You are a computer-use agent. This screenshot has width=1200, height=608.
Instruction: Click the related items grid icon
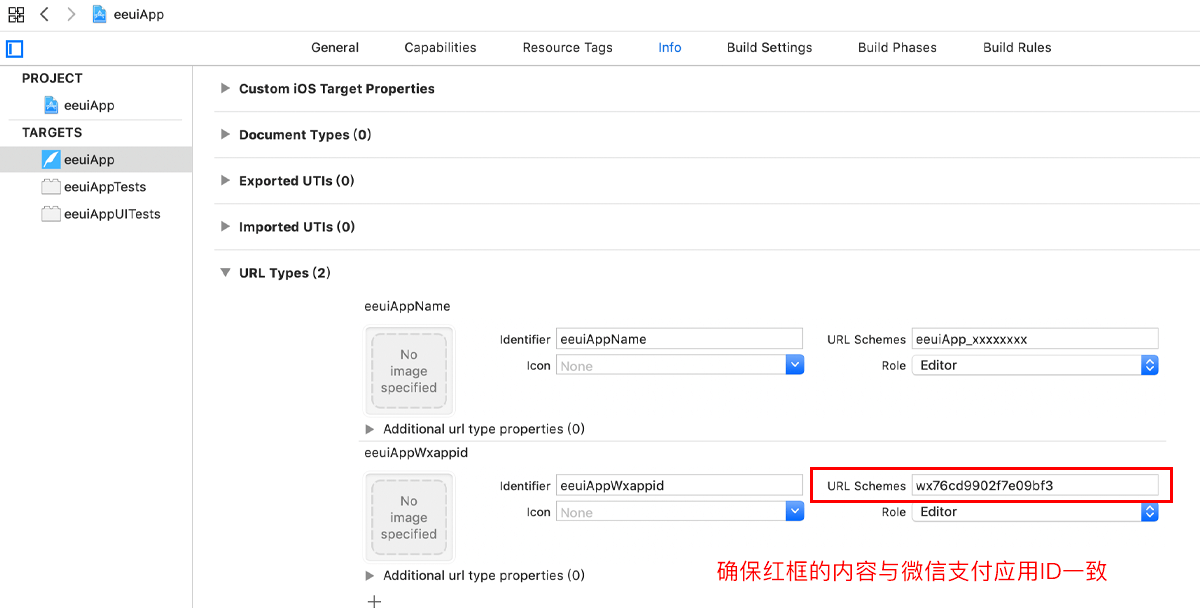click(16, 15)
